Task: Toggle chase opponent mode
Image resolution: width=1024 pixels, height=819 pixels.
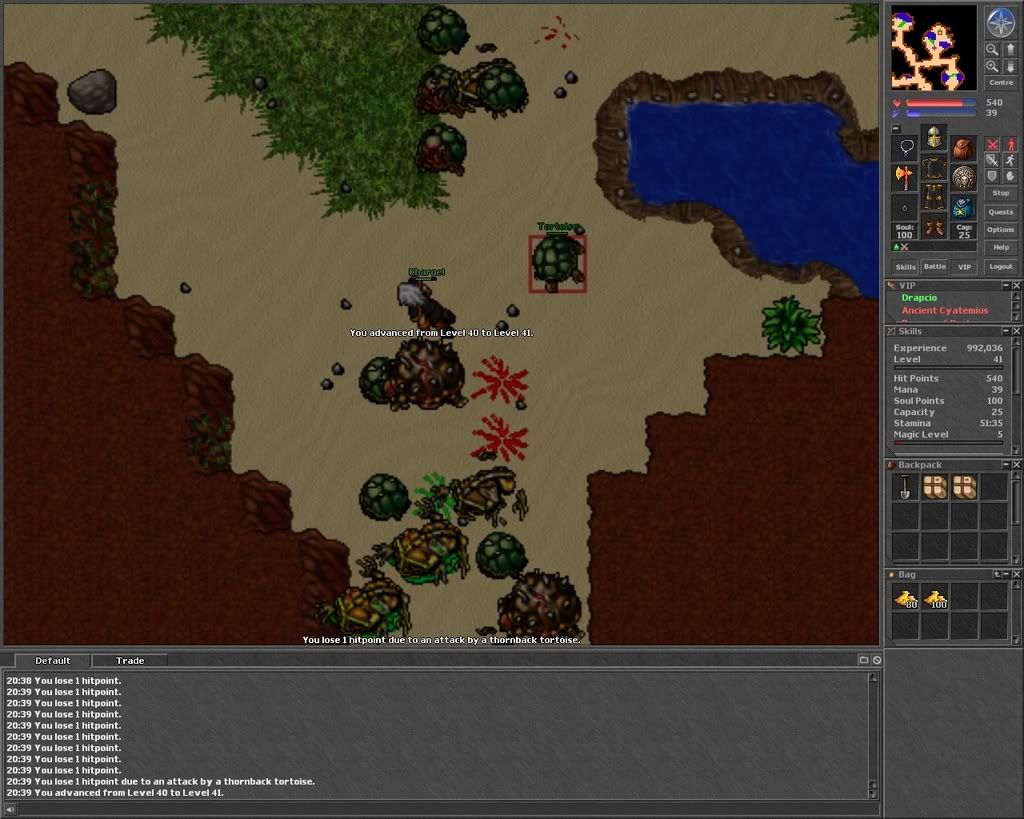Action: click(1010, 160)
